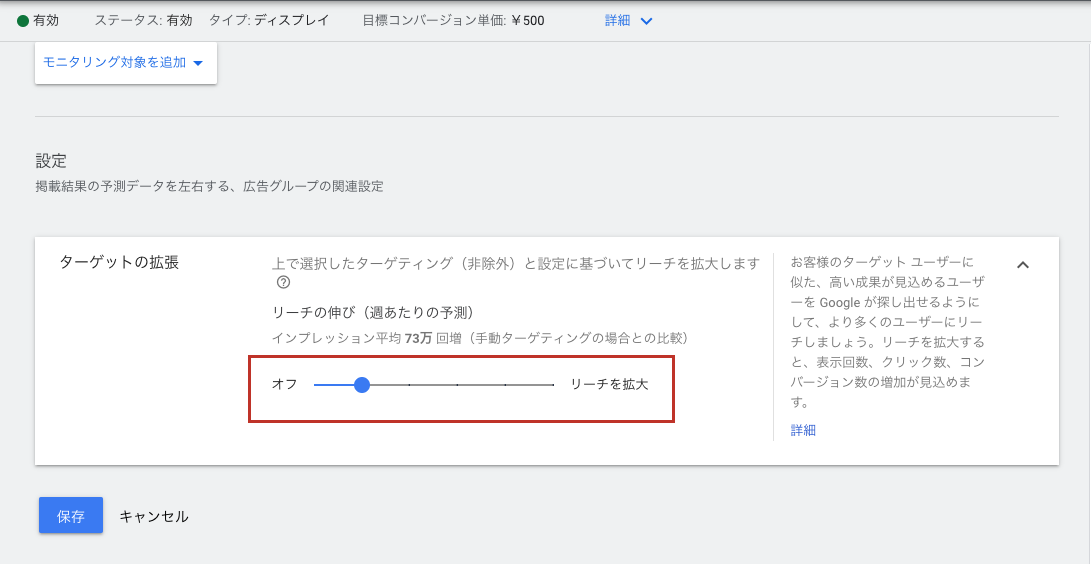The image size is (1091, 564).
Task: Expand the top bar 詳細 chevron arrow
Action: (x=646, y=21)
